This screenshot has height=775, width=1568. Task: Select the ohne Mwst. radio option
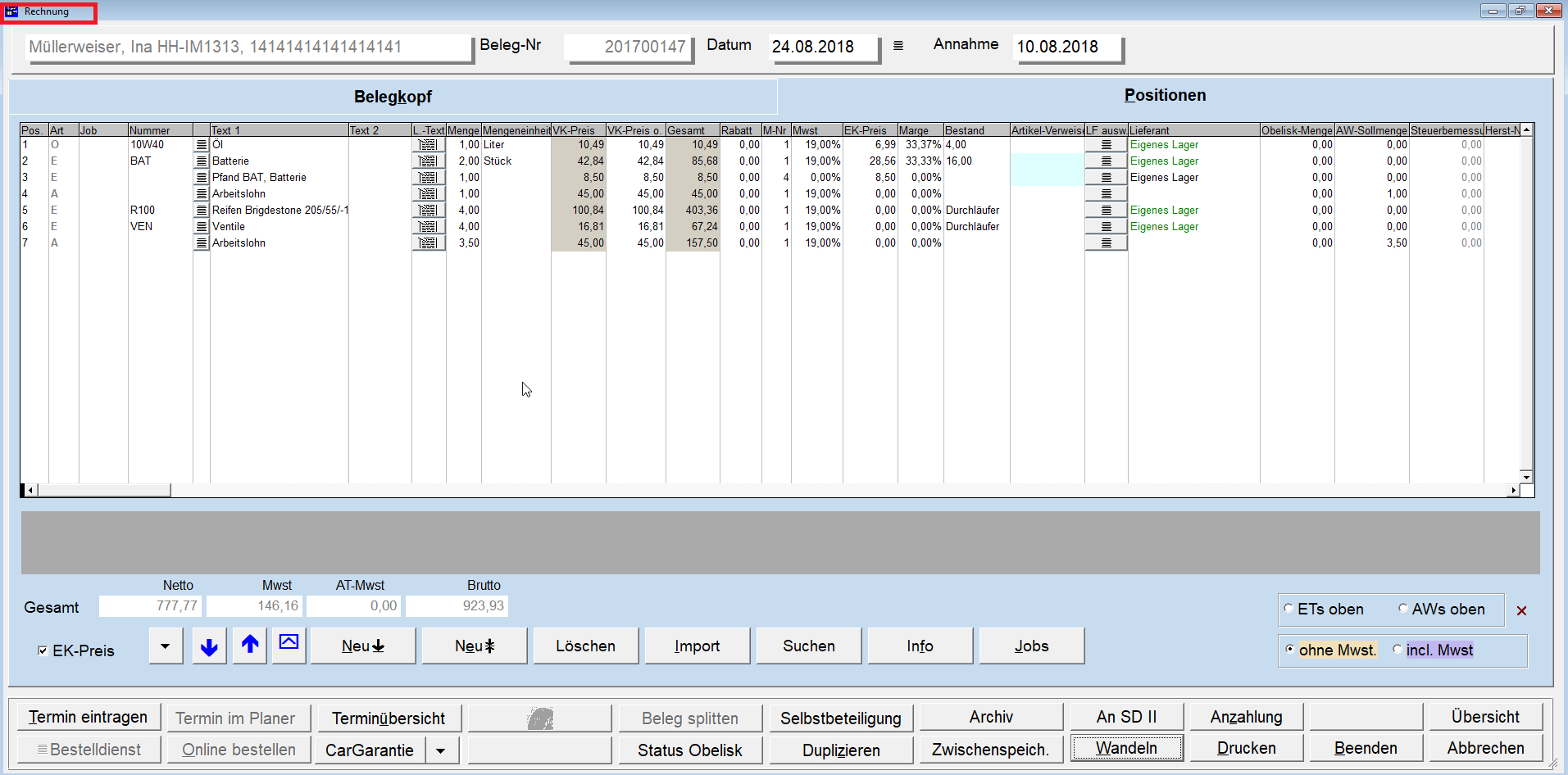(x=1290, y=650)
